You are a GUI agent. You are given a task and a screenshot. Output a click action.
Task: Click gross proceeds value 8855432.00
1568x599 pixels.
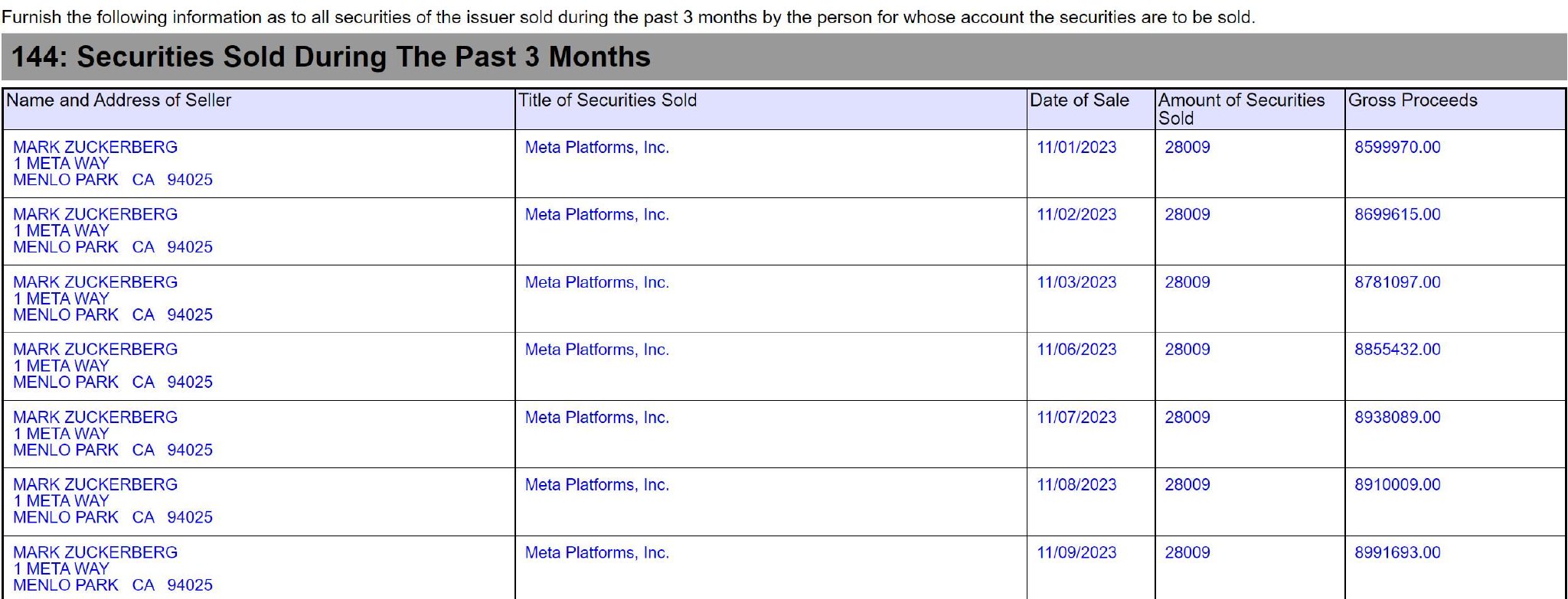(1397, 350)
